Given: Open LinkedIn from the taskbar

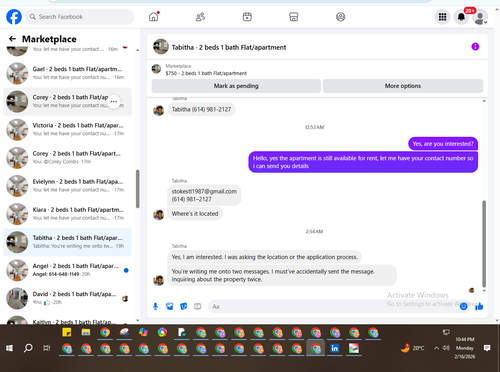Looking at the screenshot, I should tap(334, 348).
